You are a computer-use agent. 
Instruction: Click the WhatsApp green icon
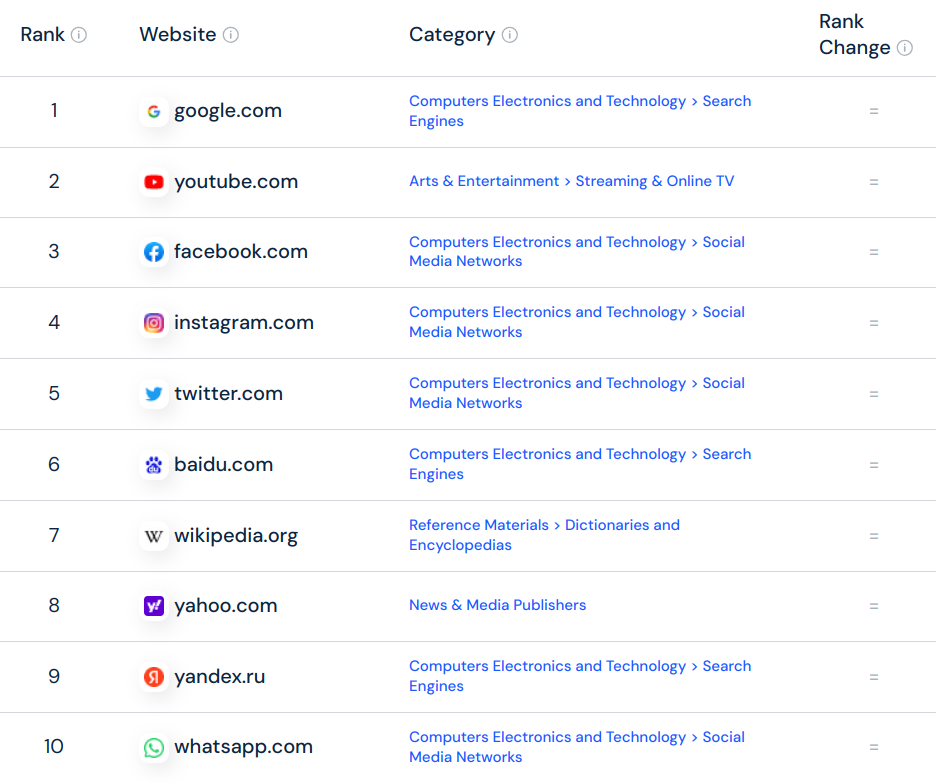[x=154, y=747]
